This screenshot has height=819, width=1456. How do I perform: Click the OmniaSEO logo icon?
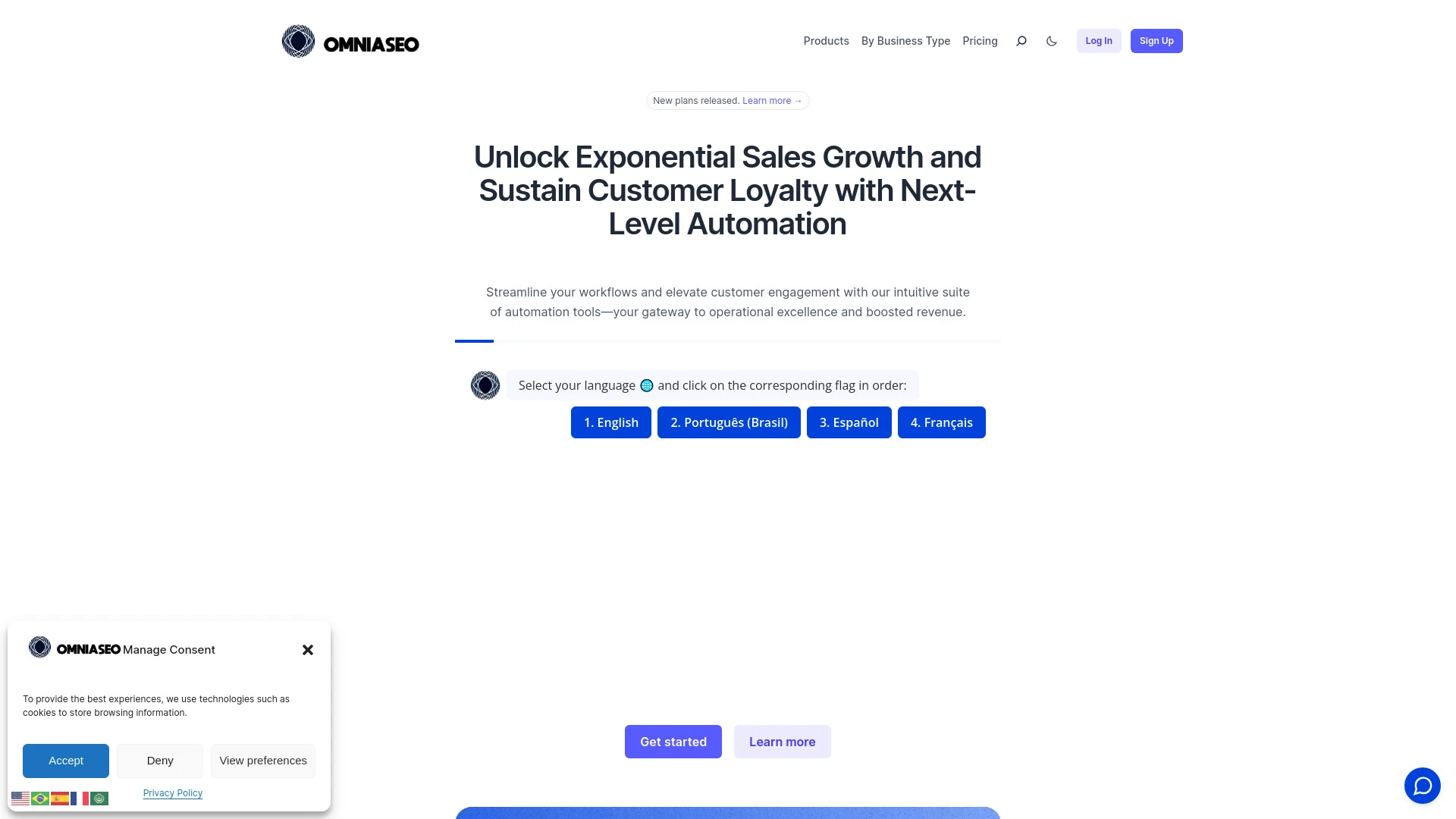pos(298,40)
